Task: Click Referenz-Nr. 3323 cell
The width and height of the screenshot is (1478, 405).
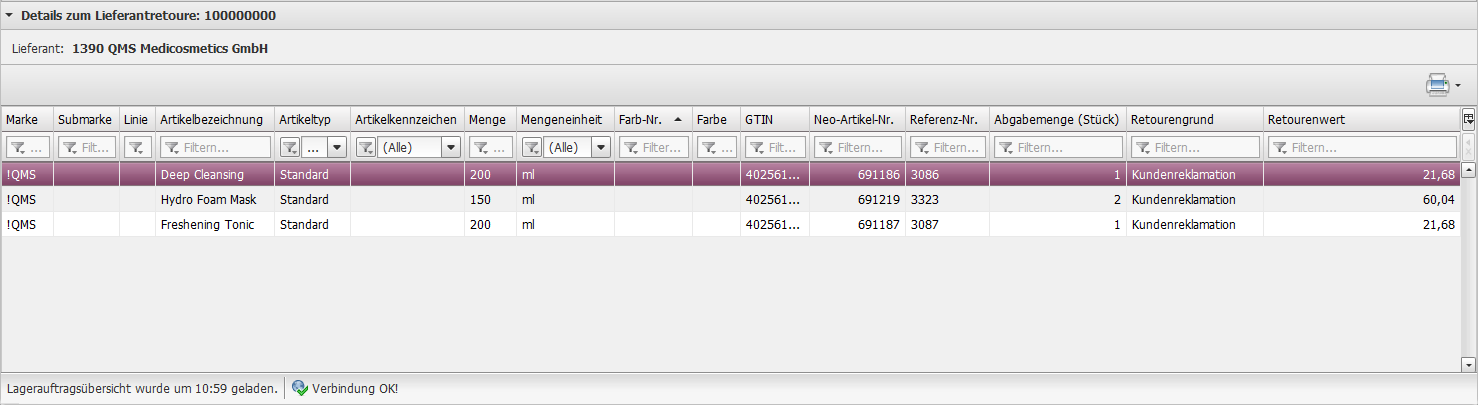Action: [x=947, y=199]
